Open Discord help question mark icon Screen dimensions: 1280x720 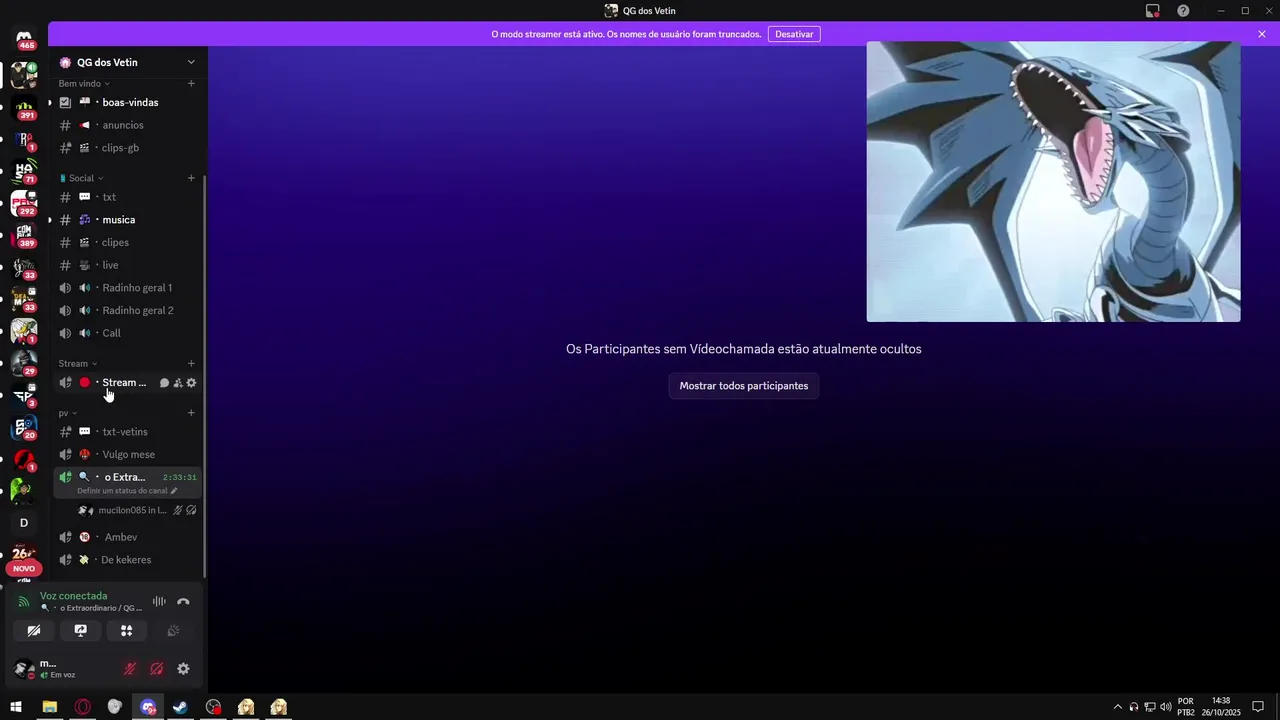tap(1183, 11)
